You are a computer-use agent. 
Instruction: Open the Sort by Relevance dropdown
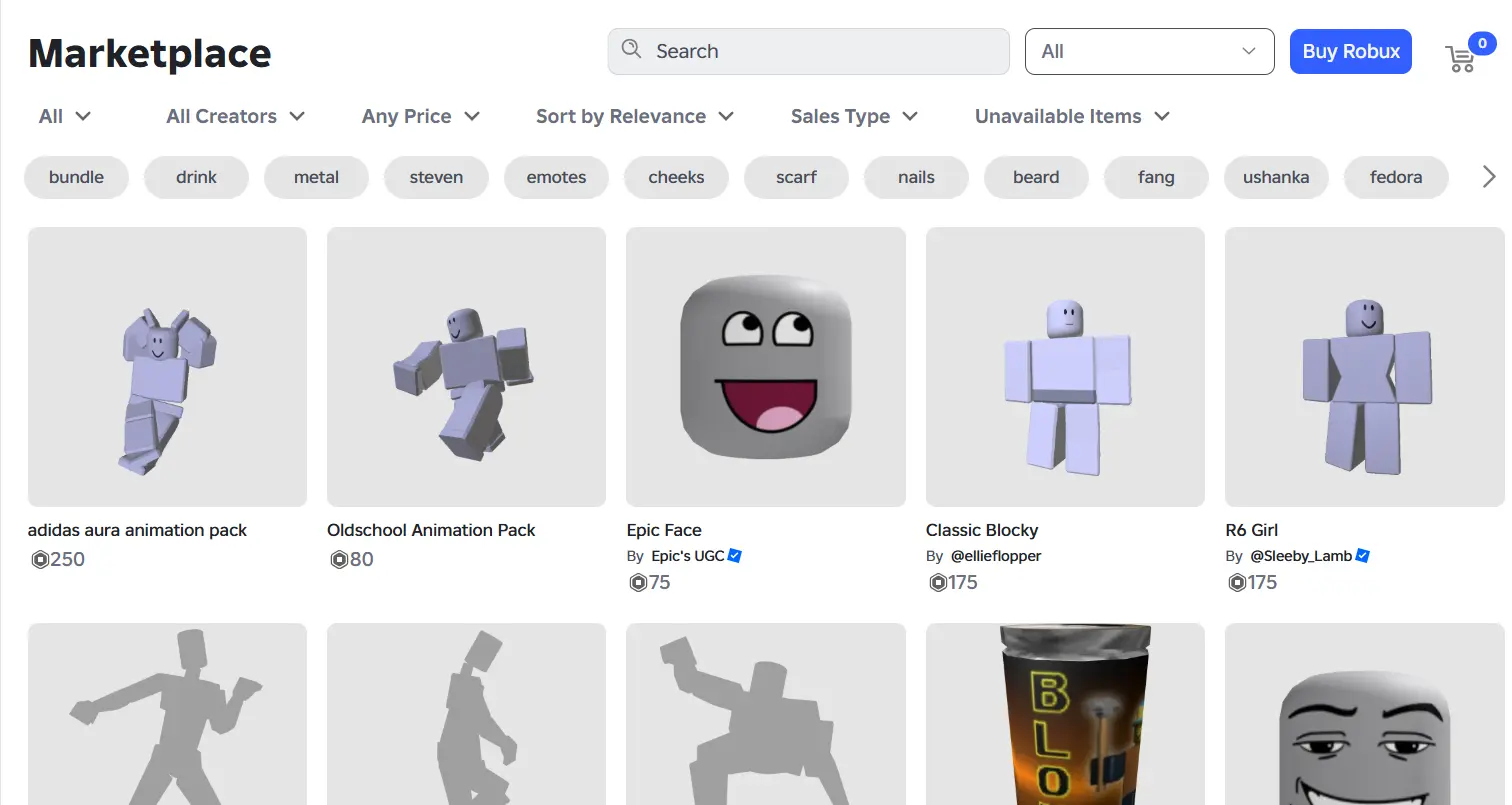634,116
